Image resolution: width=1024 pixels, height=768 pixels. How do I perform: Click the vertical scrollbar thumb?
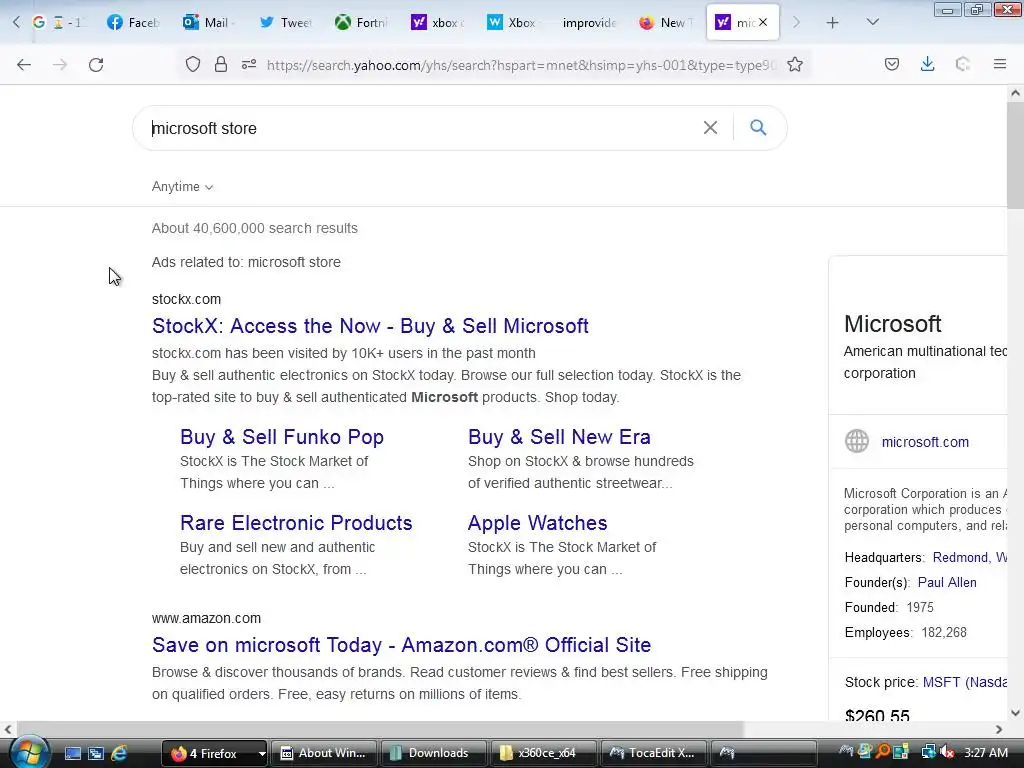coord(1015,155)
